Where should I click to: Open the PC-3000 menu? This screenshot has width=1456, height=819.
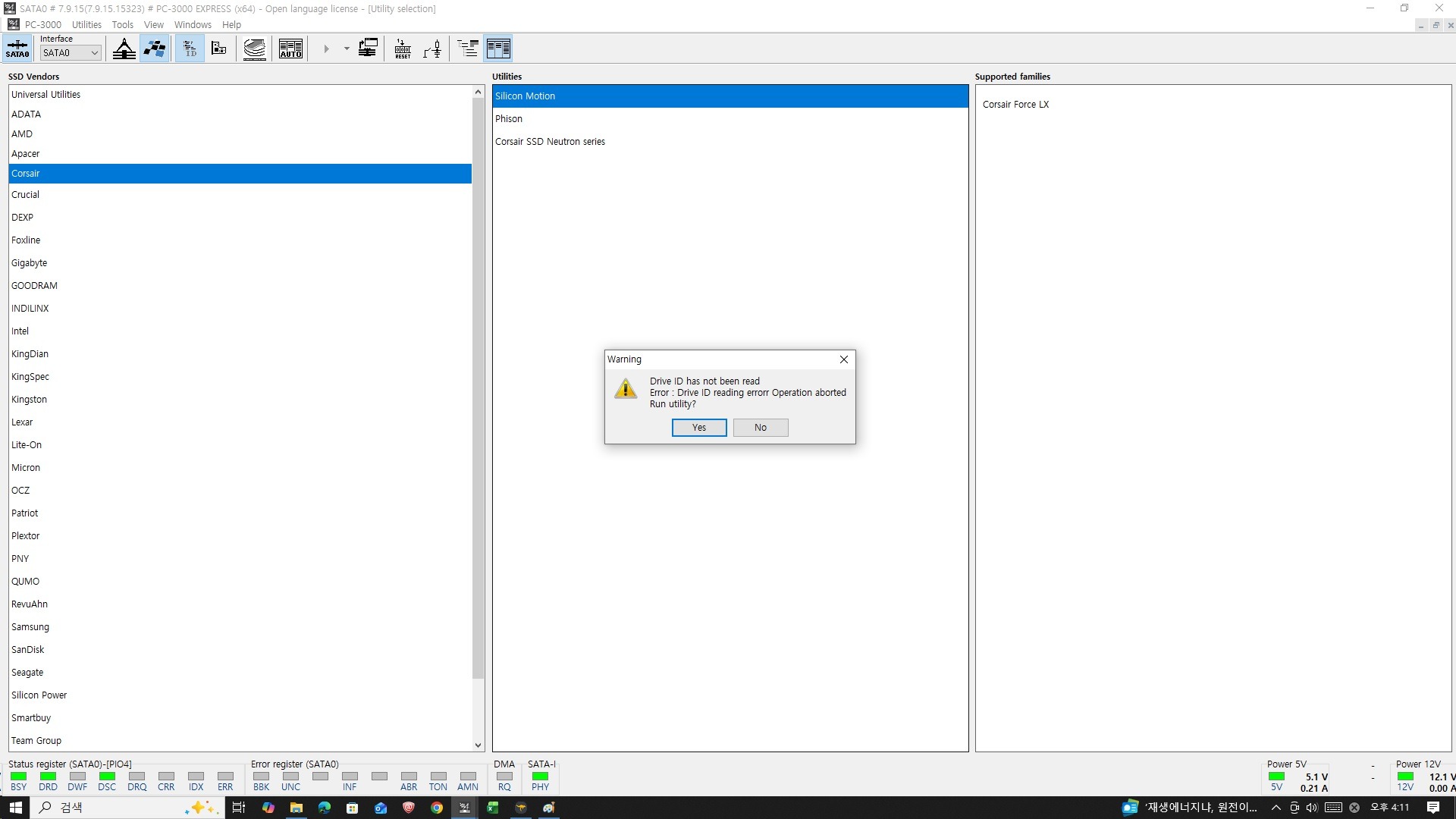pos(43,24)
